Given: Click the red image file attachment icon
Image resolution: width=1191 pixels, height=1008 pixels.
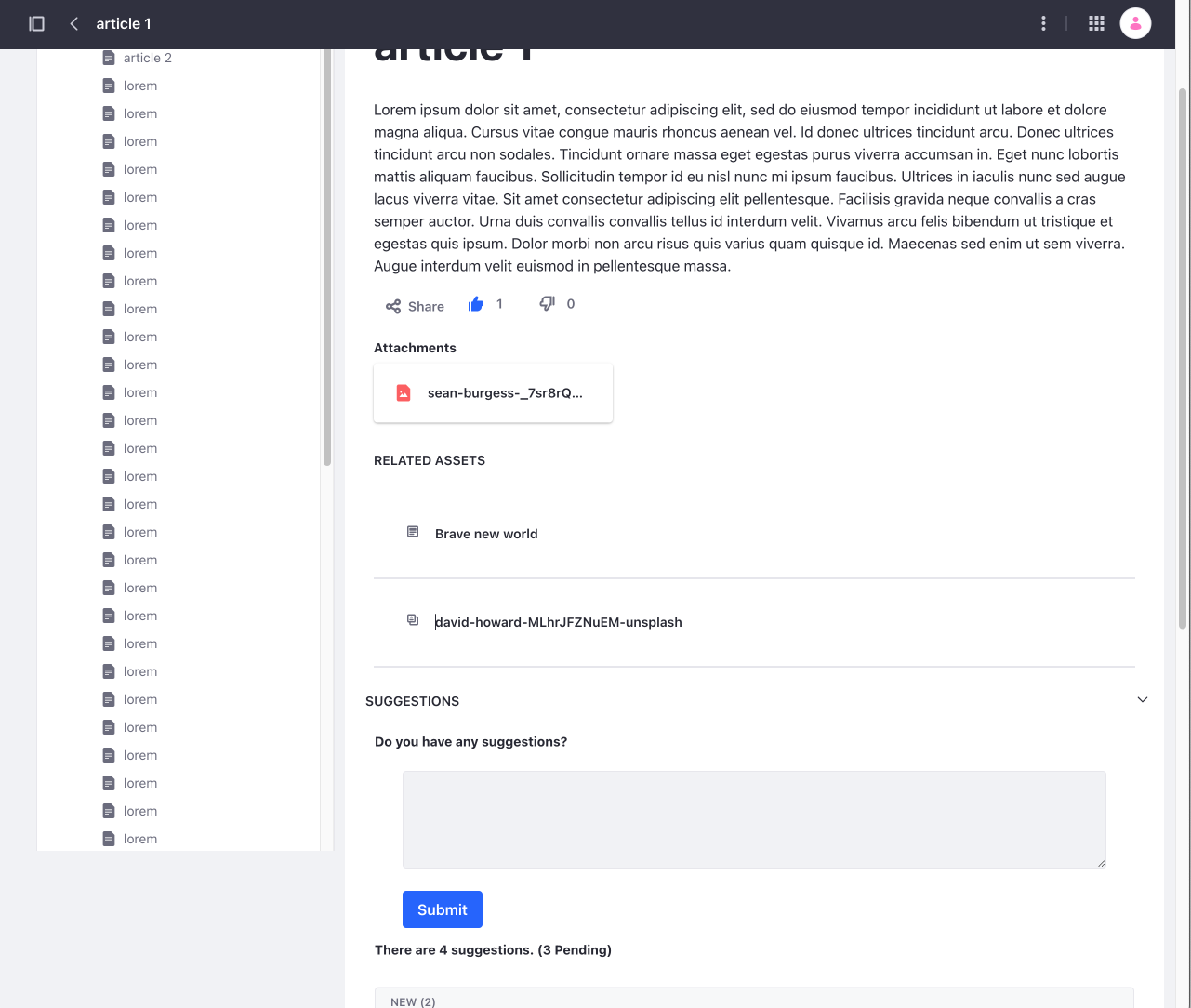Looking at the screenshot, I should click(404, 392).
